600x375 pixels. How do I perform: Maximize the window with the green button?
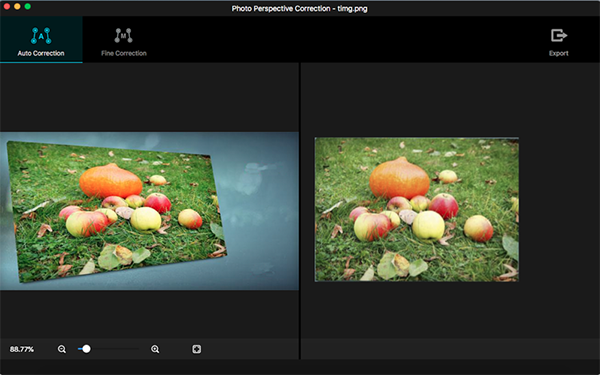click(28, 7)
